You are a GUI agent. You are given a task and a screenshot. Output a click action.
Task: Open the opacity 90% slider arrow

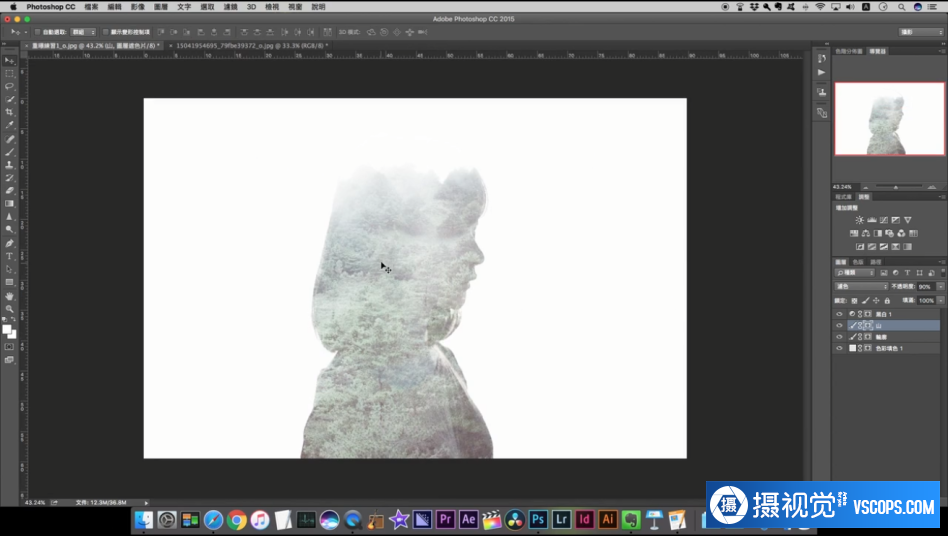point(941,286)
